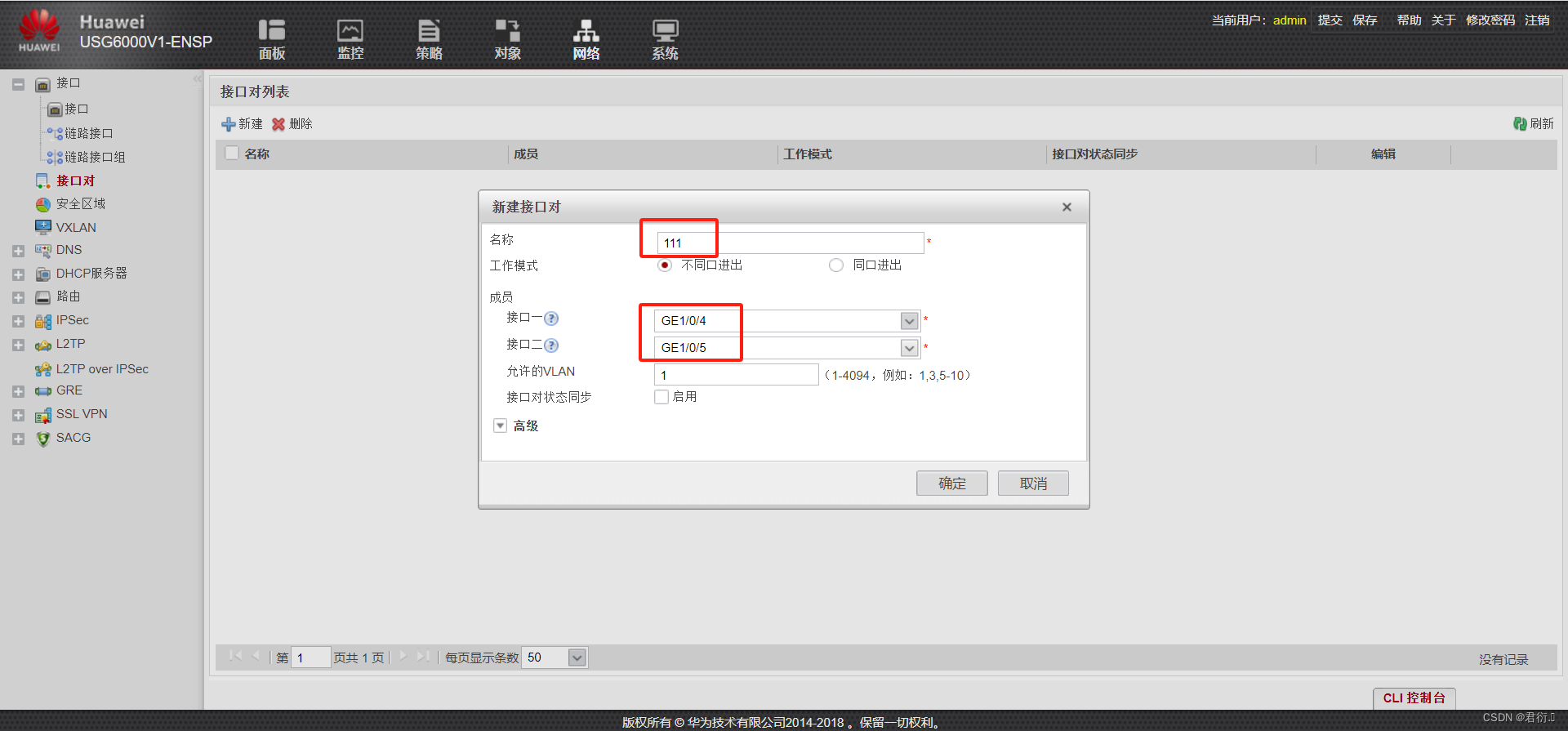Toggle select-all checkbox in table header

(232, 153)
